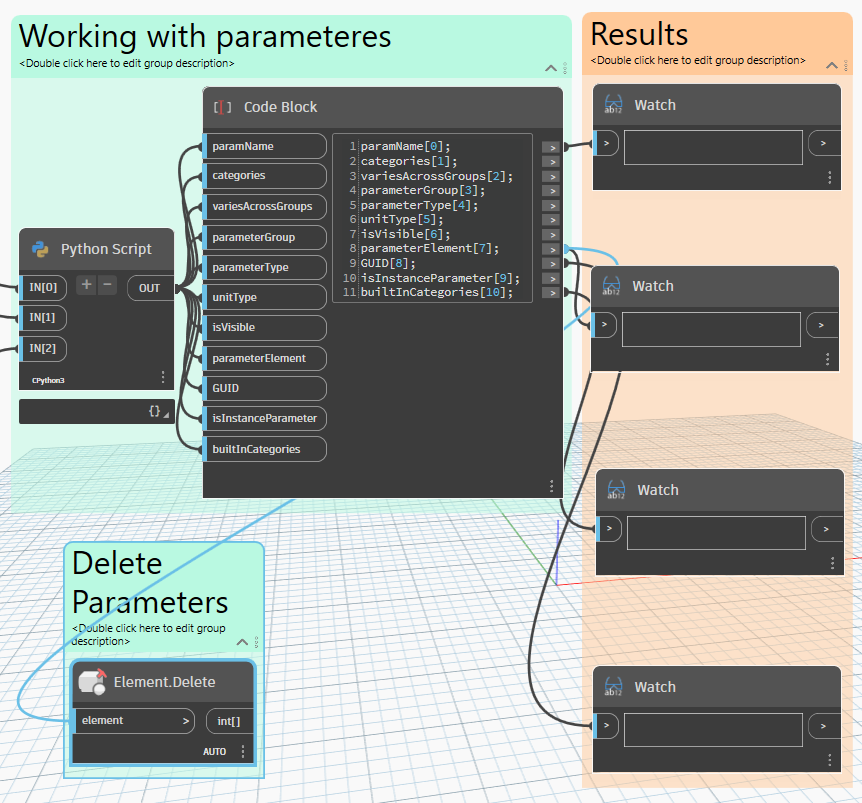Open the Element.Delete three-dot options menu
Image resolution: width=862 pixels, height=803 pixels.
[243, 751]
